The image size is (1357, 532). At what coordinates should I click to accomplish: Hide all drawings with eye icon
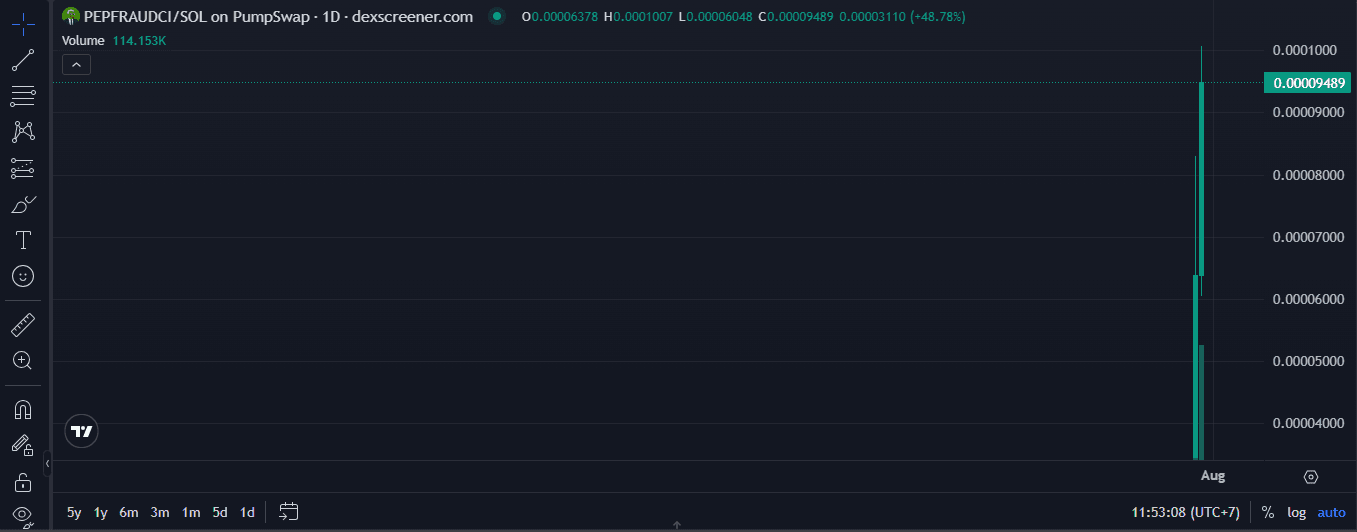(23, 515)
